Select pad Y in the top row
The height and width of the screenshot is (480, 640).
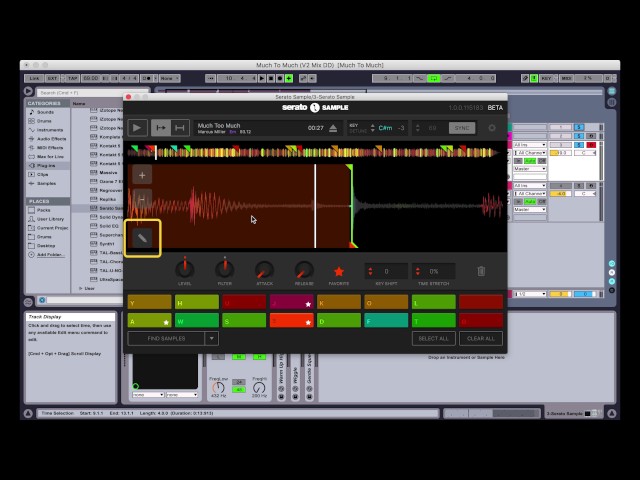149,302
